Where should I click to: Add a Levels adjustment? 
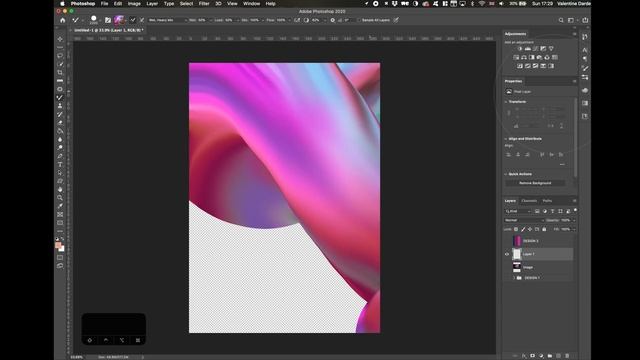click(528, 49)
